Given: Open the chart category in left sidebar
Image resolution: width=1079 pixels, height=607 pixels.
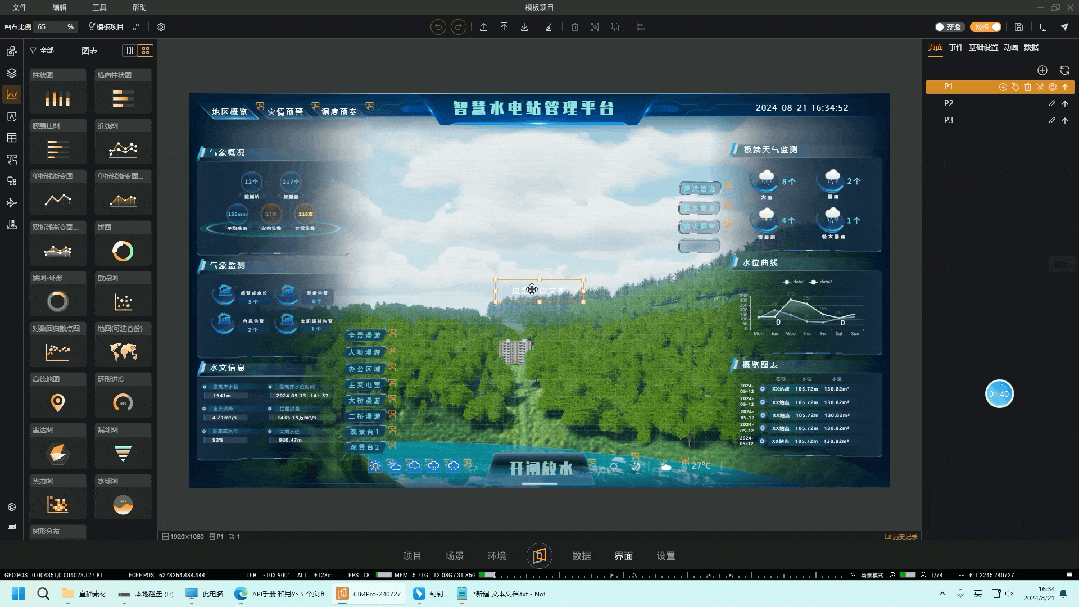Looking at the screenshot, I should click(x=12, y=94).
